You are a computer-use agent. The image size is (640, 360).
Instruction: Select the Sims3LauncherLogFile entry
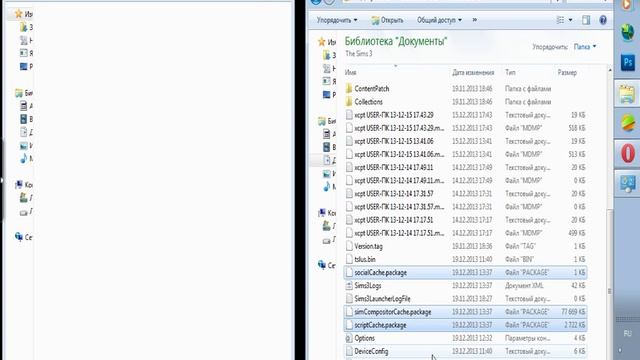(465, 299)
